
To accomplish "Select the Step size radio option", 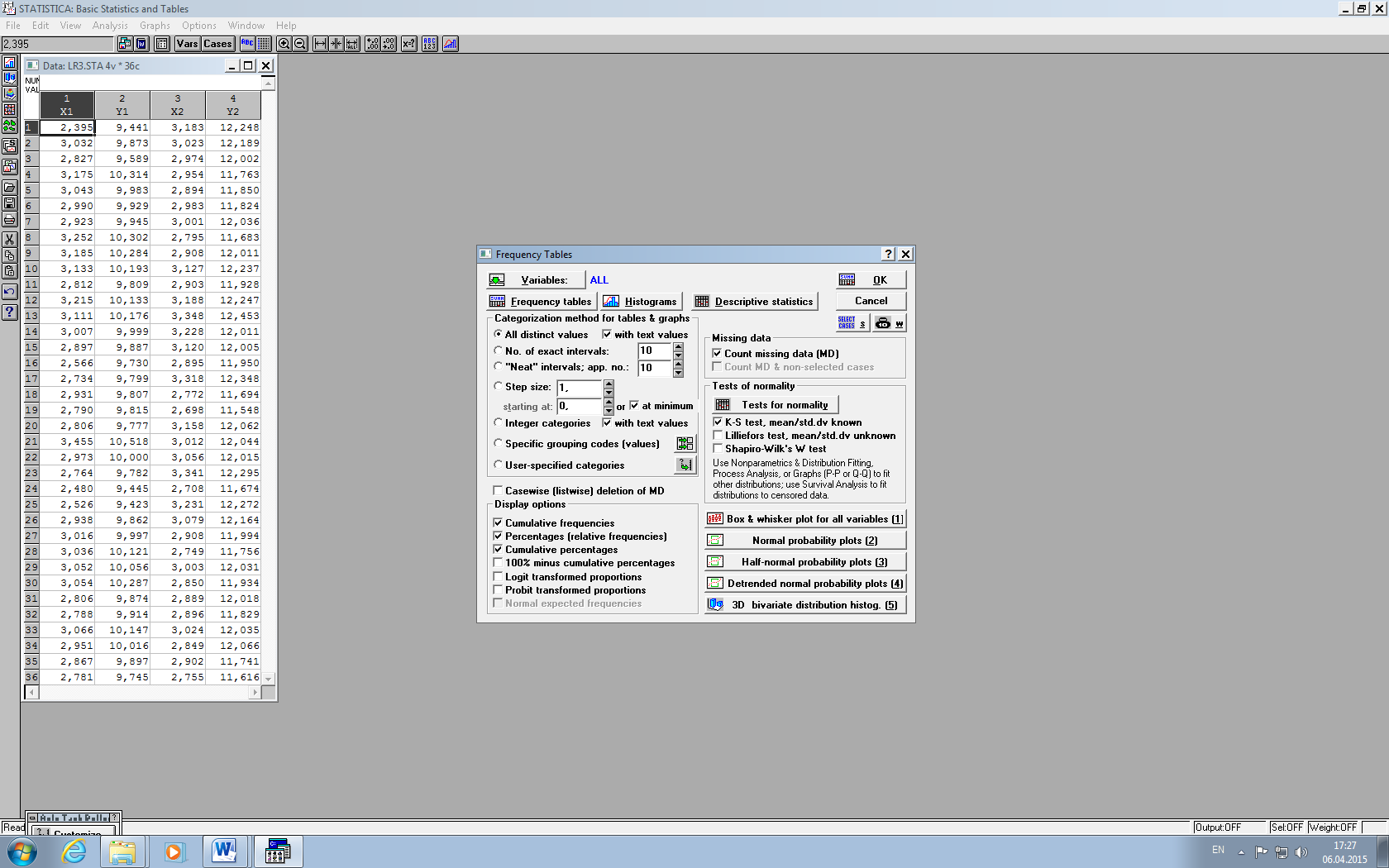I will click(x=498, y=386).
